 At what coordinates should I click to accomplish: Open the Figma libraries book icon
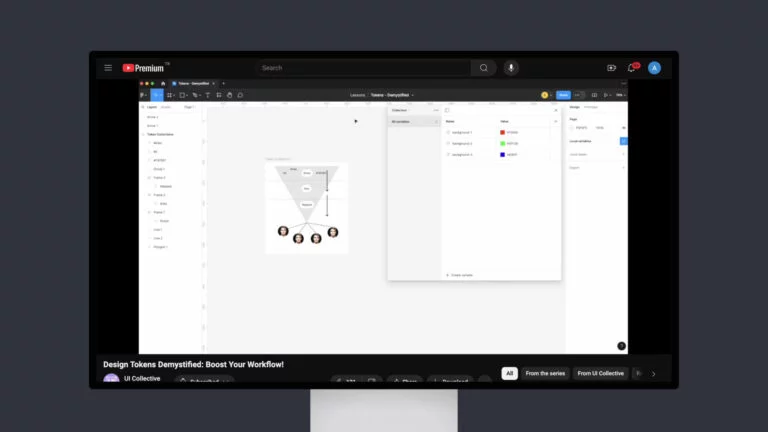coord(594,95)
